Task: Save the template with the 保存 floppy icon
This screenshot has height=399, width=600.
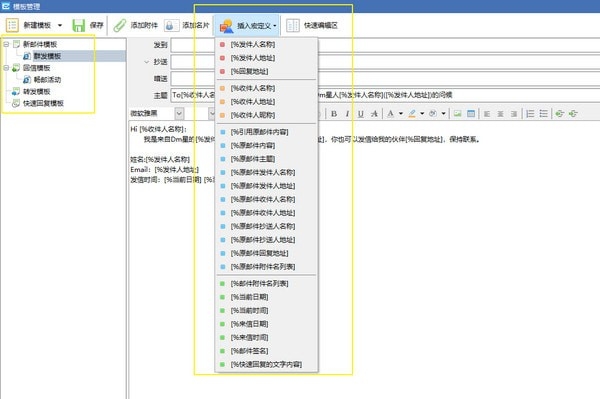Action: tap(79, 25)
